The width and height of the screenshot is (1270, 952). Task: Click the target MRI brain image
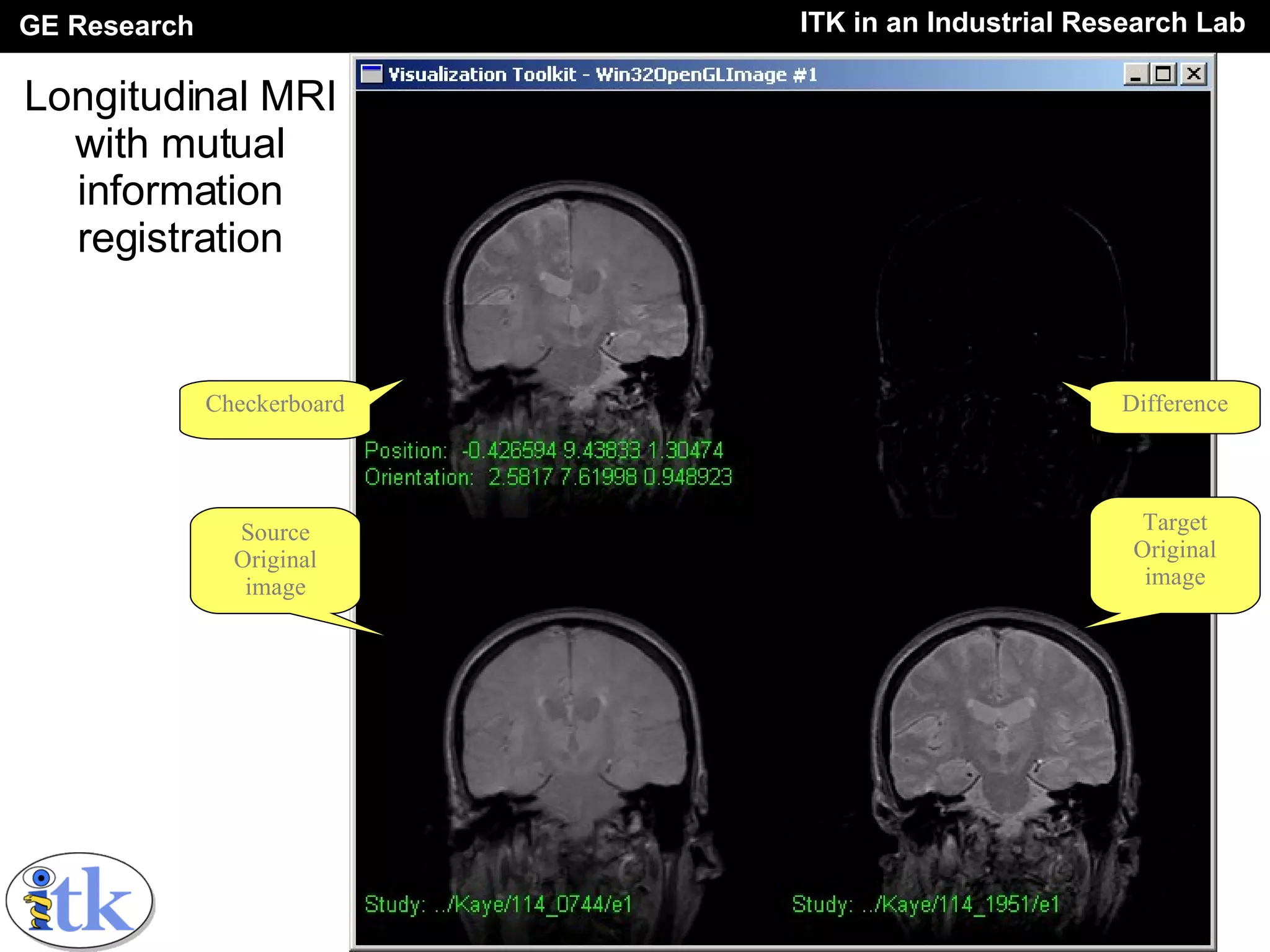pos(1001,731)
